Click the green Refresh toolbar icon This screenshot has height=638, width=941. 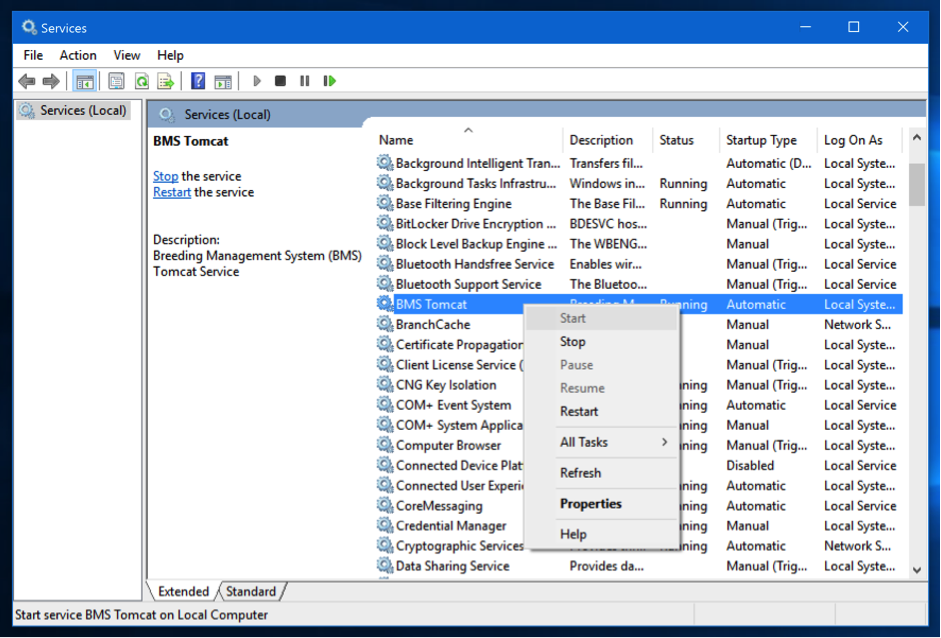tap(142, 81)
